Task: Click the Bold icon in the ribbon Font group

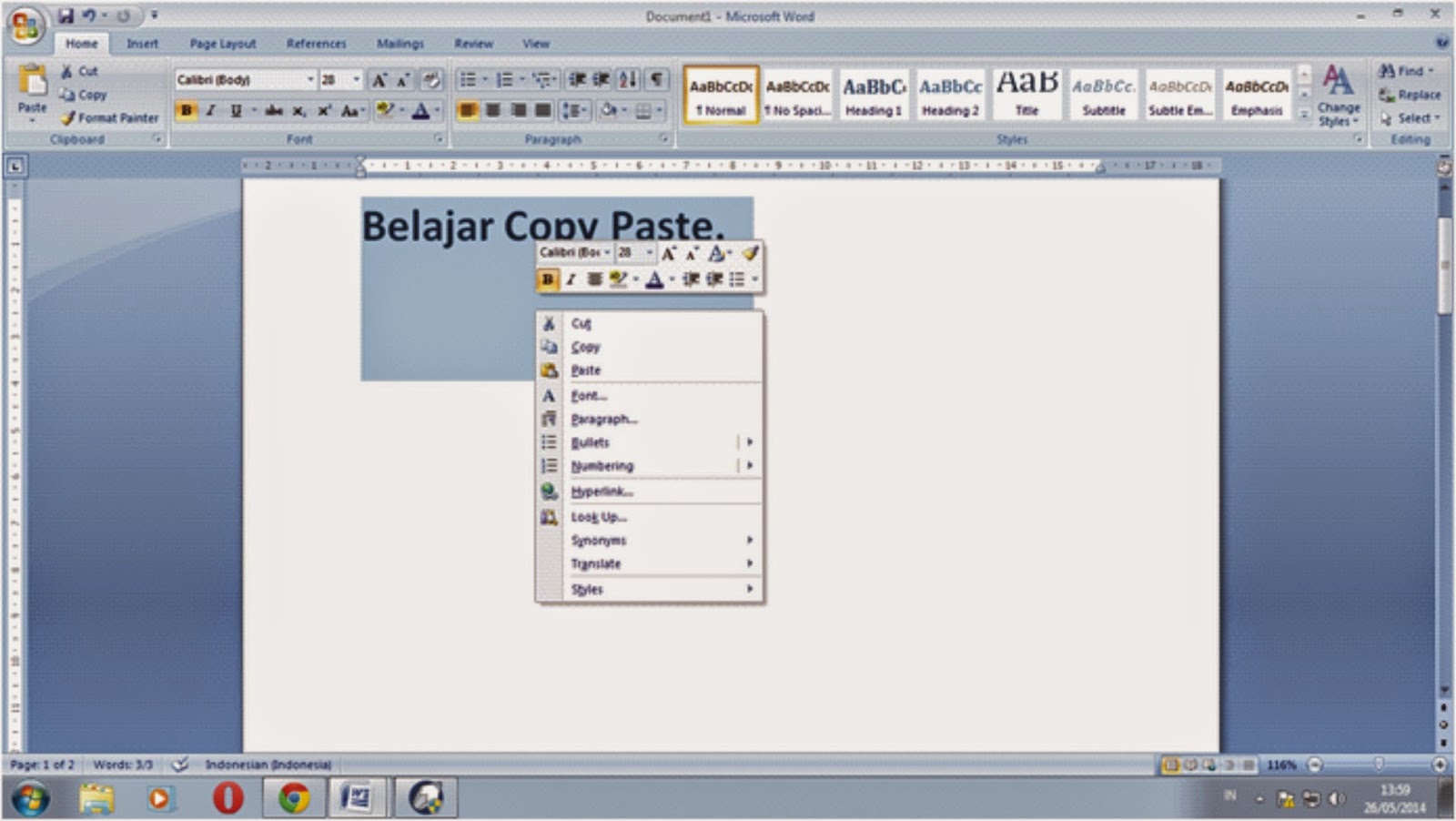Action: point(187,112)
